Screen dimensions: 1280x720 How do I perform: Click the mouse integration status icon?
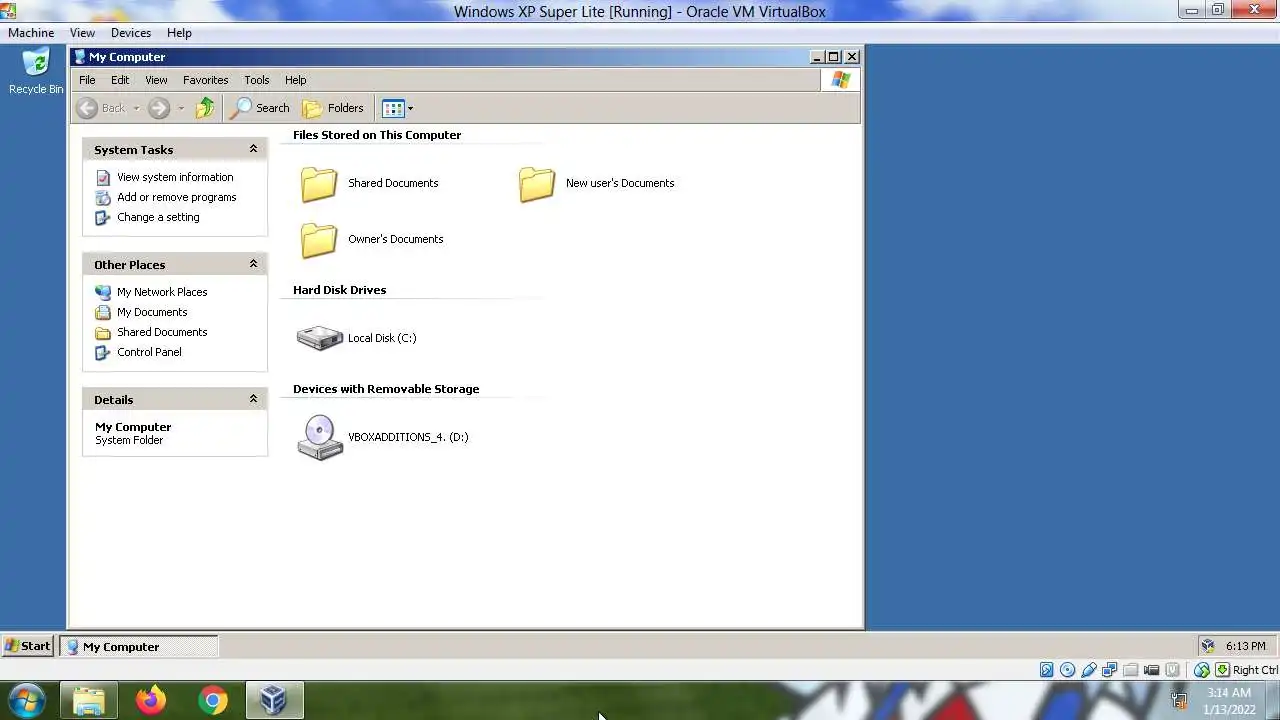(1202, 670)
